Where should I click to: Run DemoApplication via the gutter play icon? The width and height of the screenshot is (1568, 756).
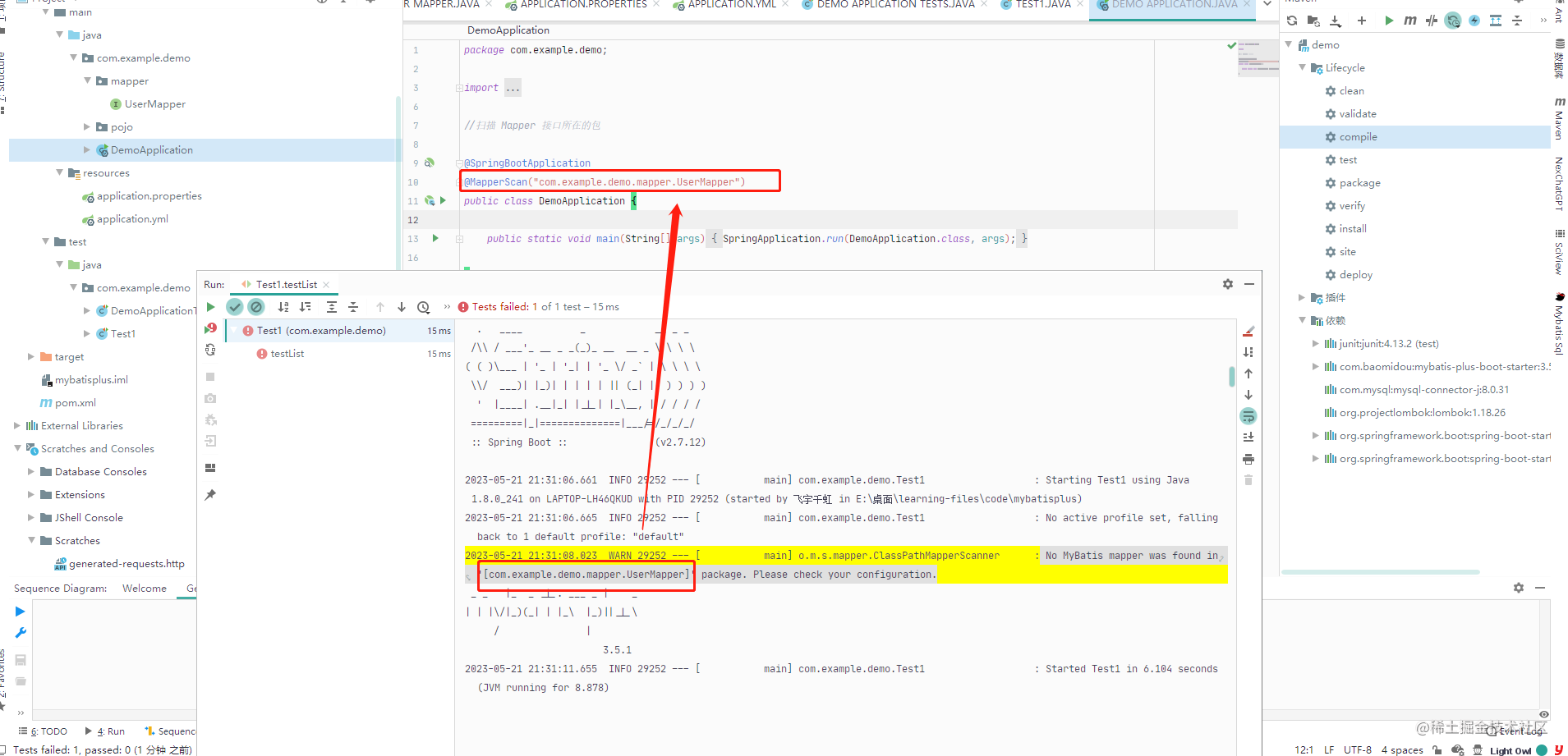point(443,199)
